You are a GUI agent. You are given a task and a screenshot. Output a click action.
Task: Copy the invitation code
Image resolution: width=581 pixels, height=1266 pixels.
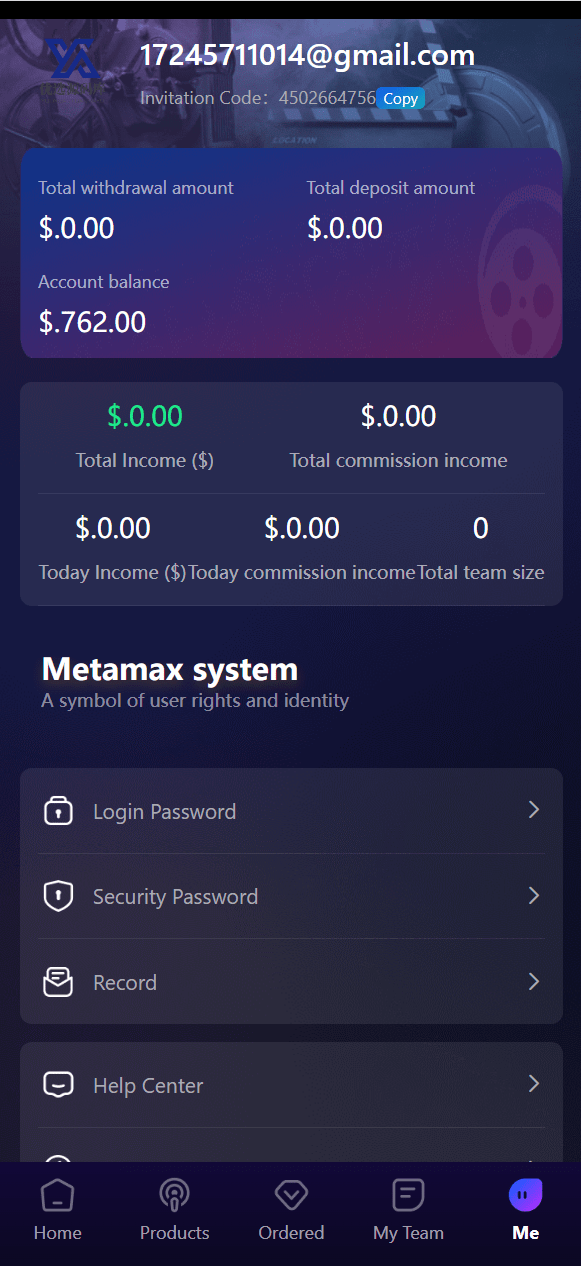[401, 99]
